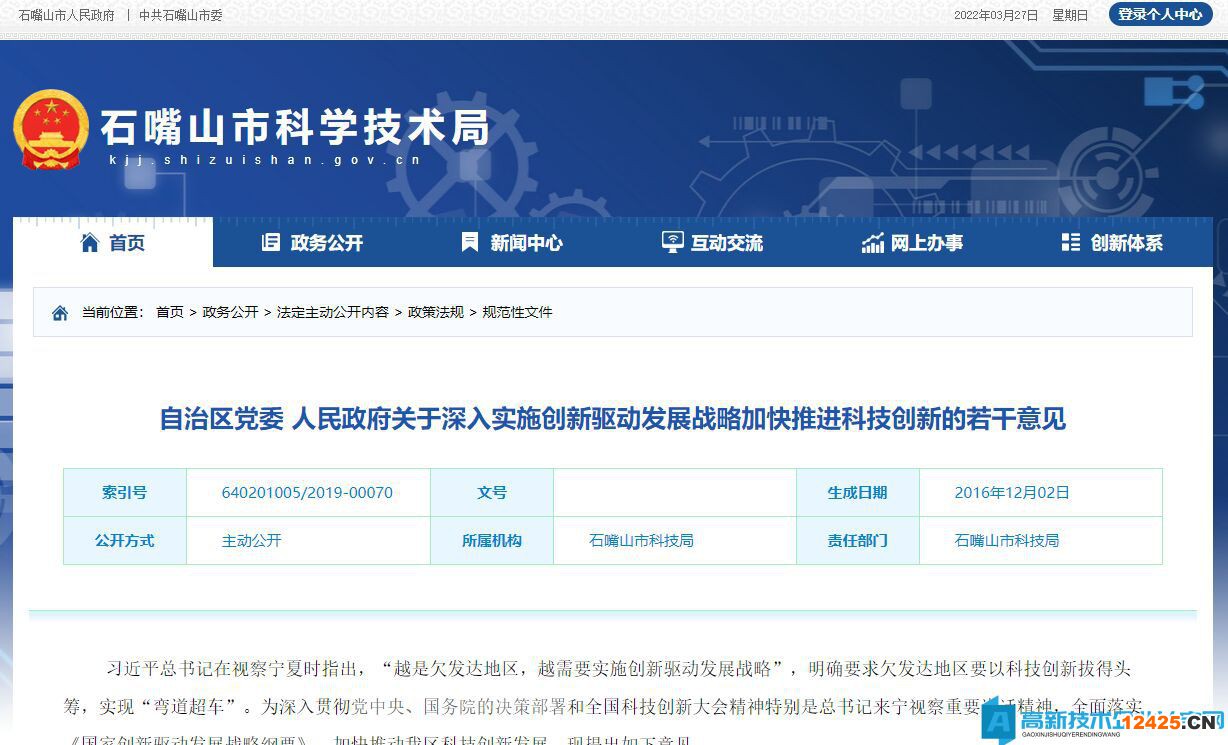Select 法定主动公开内容 in breadcrumb
1228x745 pixels.
333,312
